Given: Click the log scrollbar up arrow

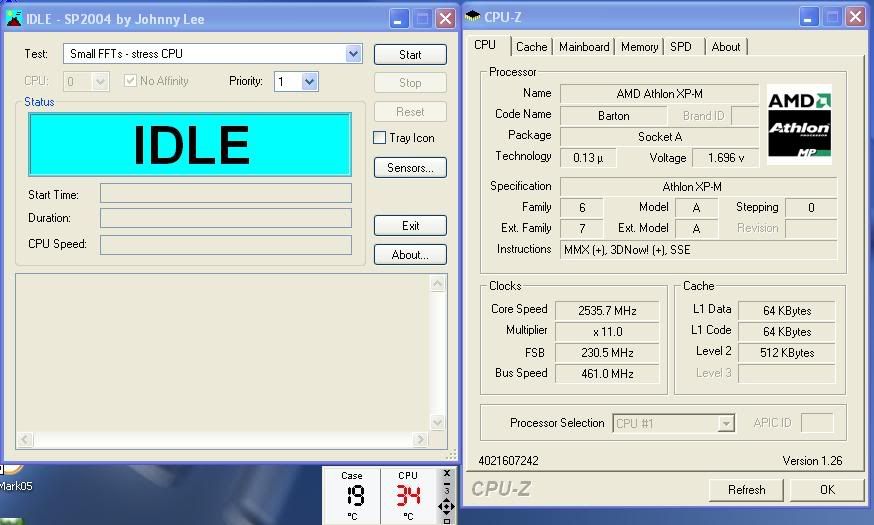Looking at the screenshot, I should click(x=438, y=284).
